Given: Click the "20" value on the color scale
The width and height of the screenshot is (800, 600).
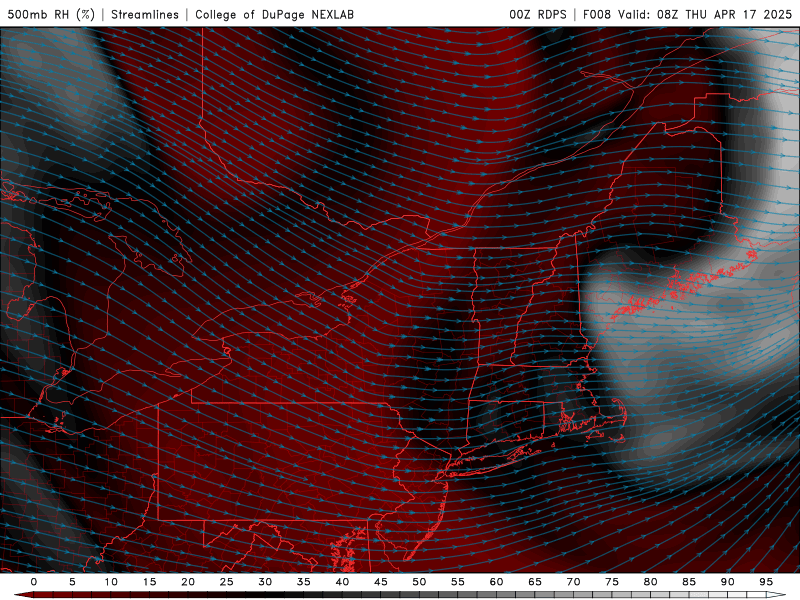Looking at the screenshot, I should pos(188,582).
